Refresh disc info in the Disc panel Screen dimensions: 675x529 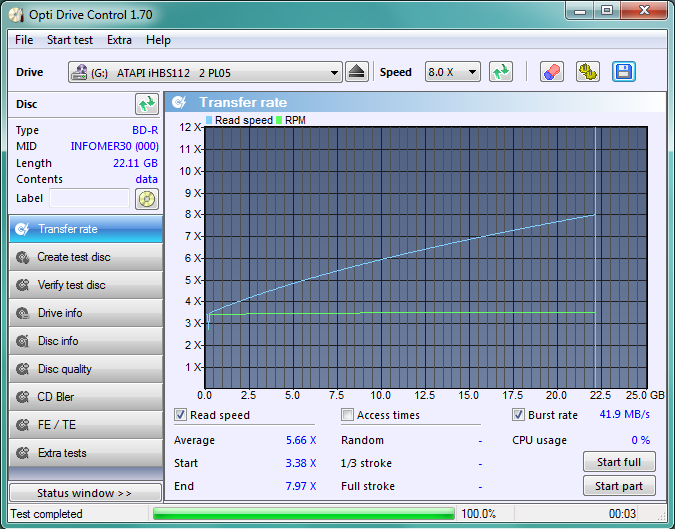point(147,104)
